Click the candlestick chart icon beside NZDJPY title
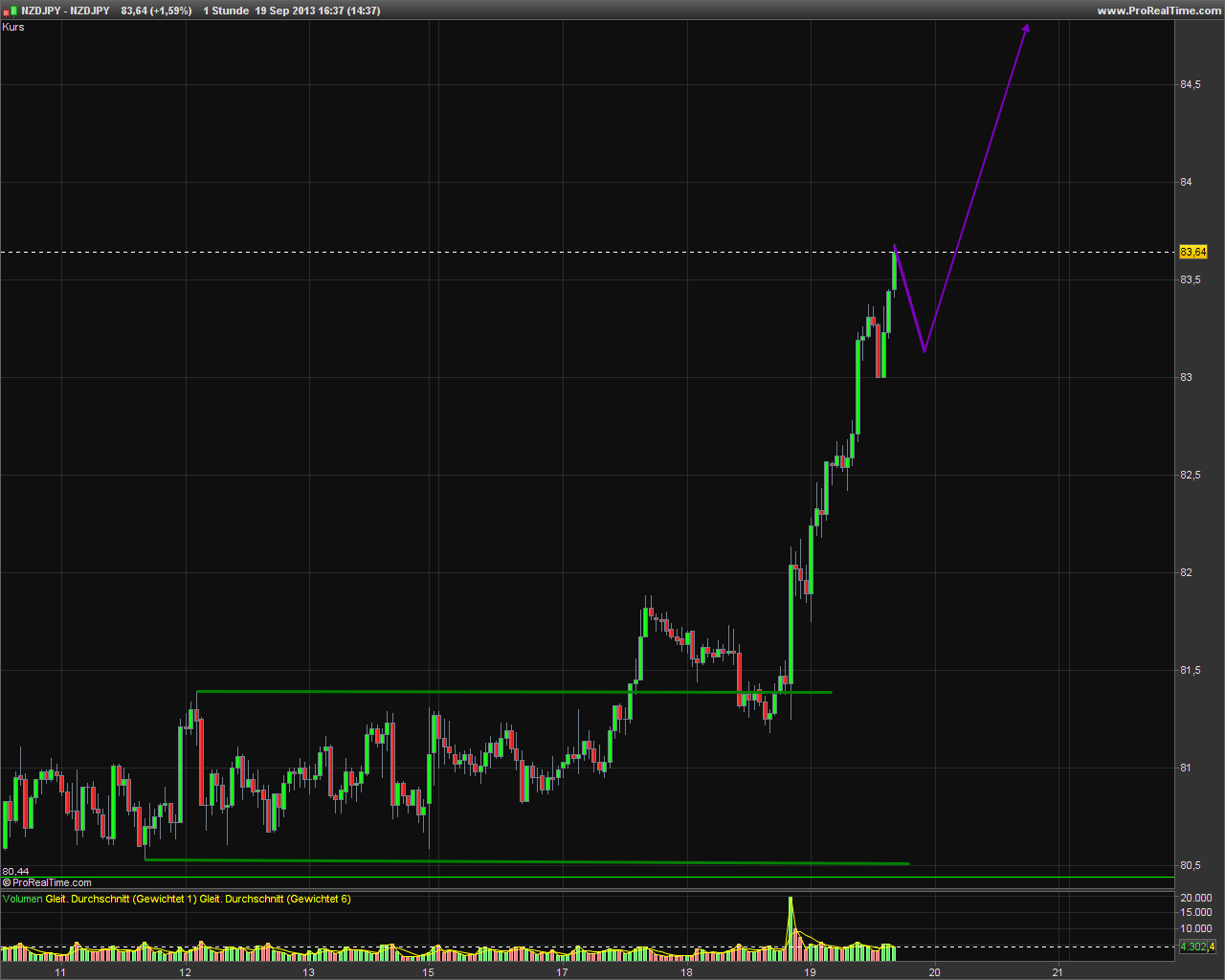The width and height of the screenshot is (1225, 980). pyautogui.click(x=11, y=11)
